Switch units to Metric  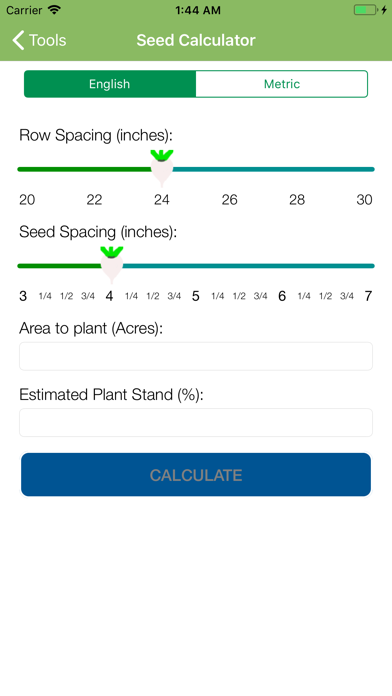tap(281, 84)
